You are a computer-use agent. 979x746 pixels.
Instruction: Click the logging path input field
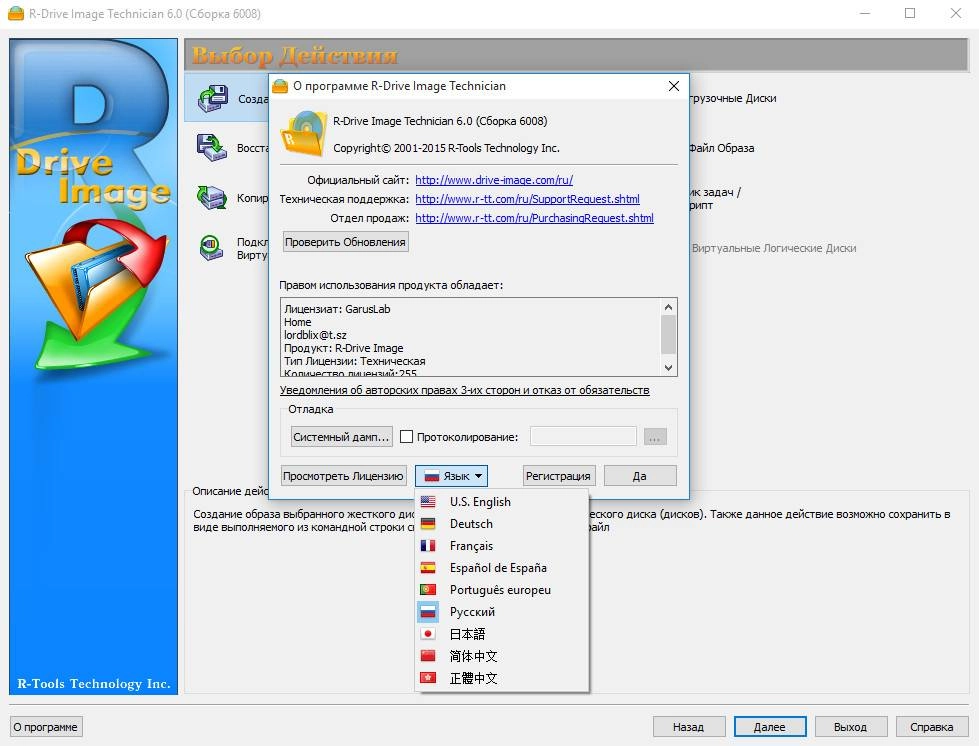583,436
